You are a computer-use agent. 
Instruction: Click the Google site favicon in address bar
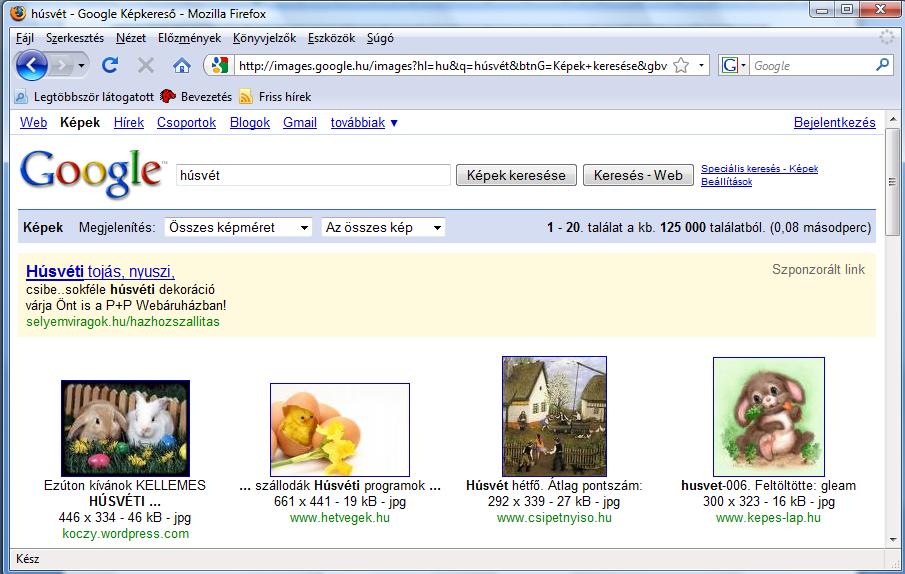click(219, 65)
